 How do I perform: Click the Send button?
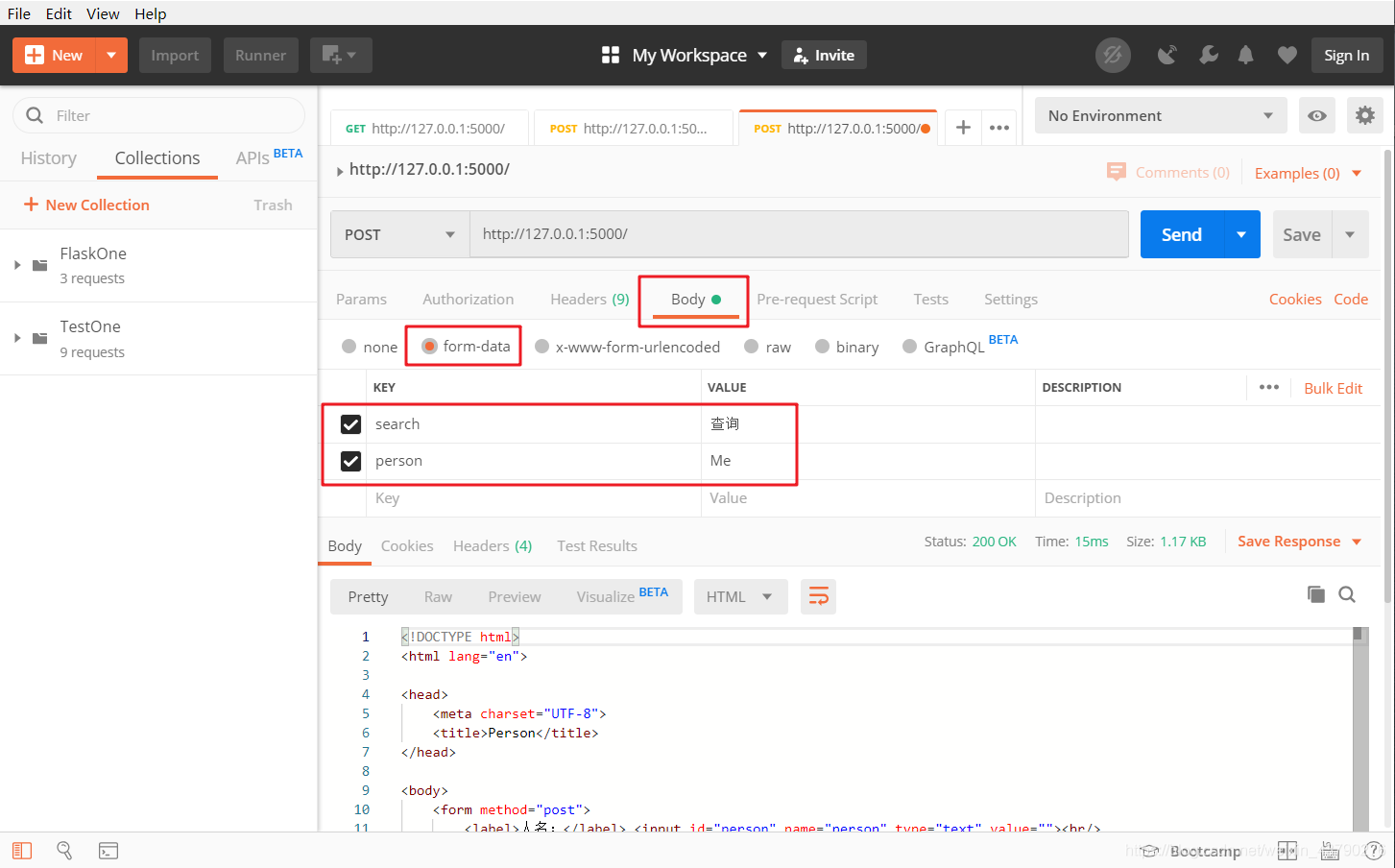coord(1182,234)
